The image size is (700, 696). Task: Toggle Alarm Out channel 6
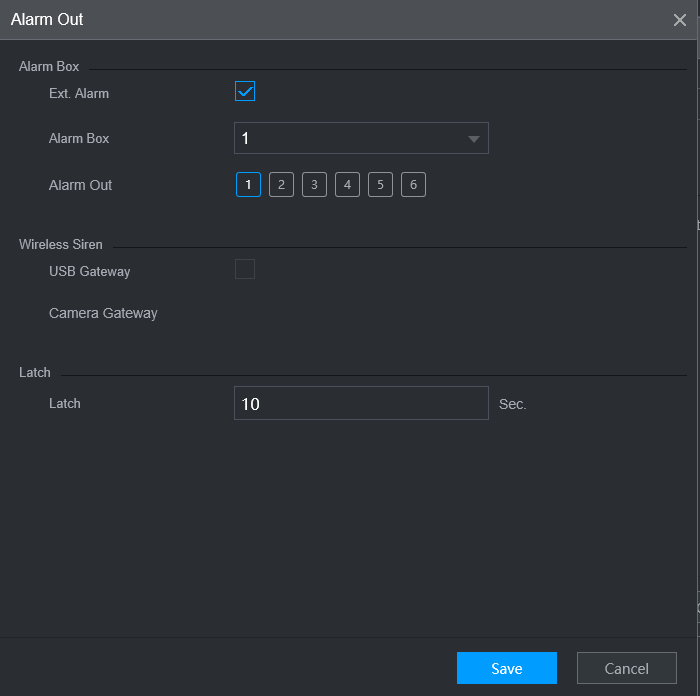(413, 184)
